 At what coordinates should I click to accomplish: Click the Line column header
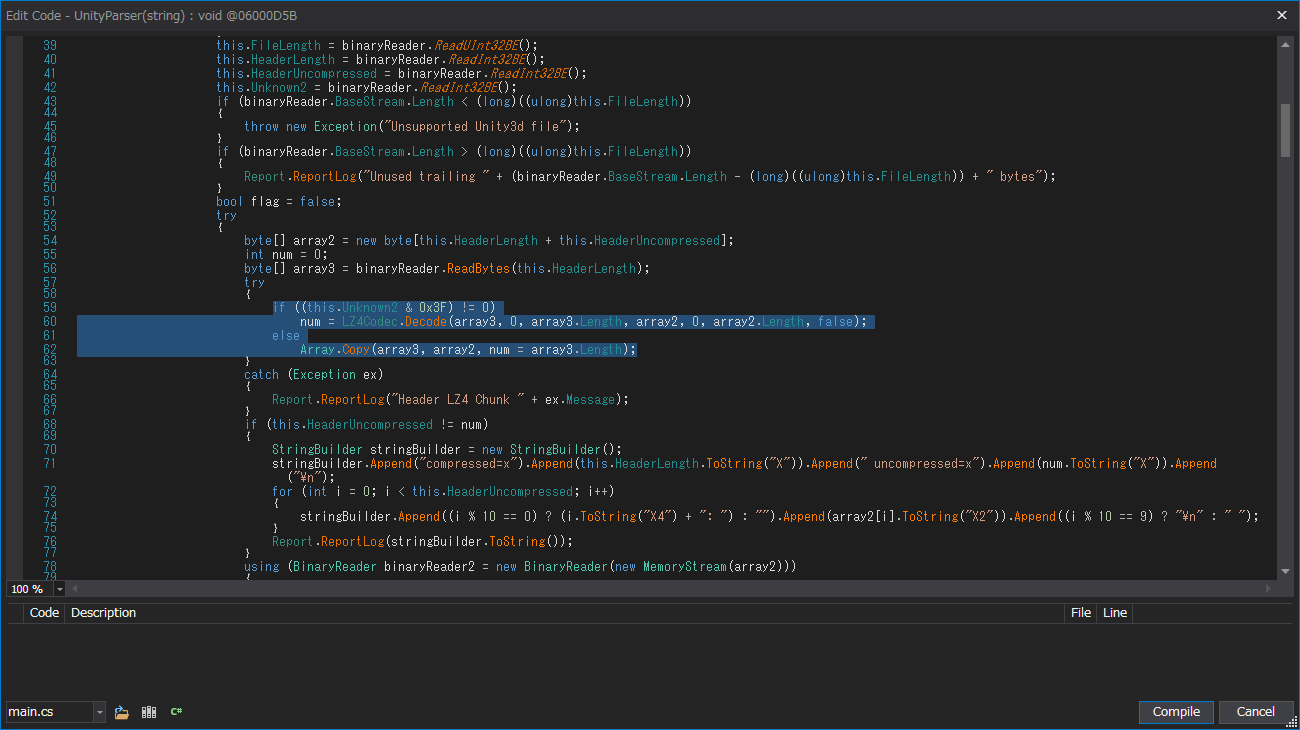(1114, 613)
